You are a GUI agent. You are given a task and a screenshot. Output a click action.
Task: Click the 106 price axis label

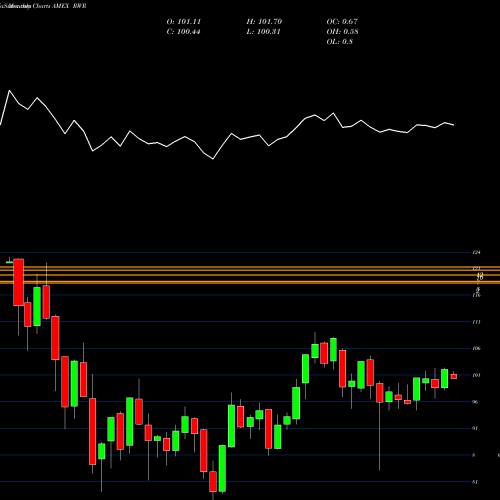[x=477, y=348]
